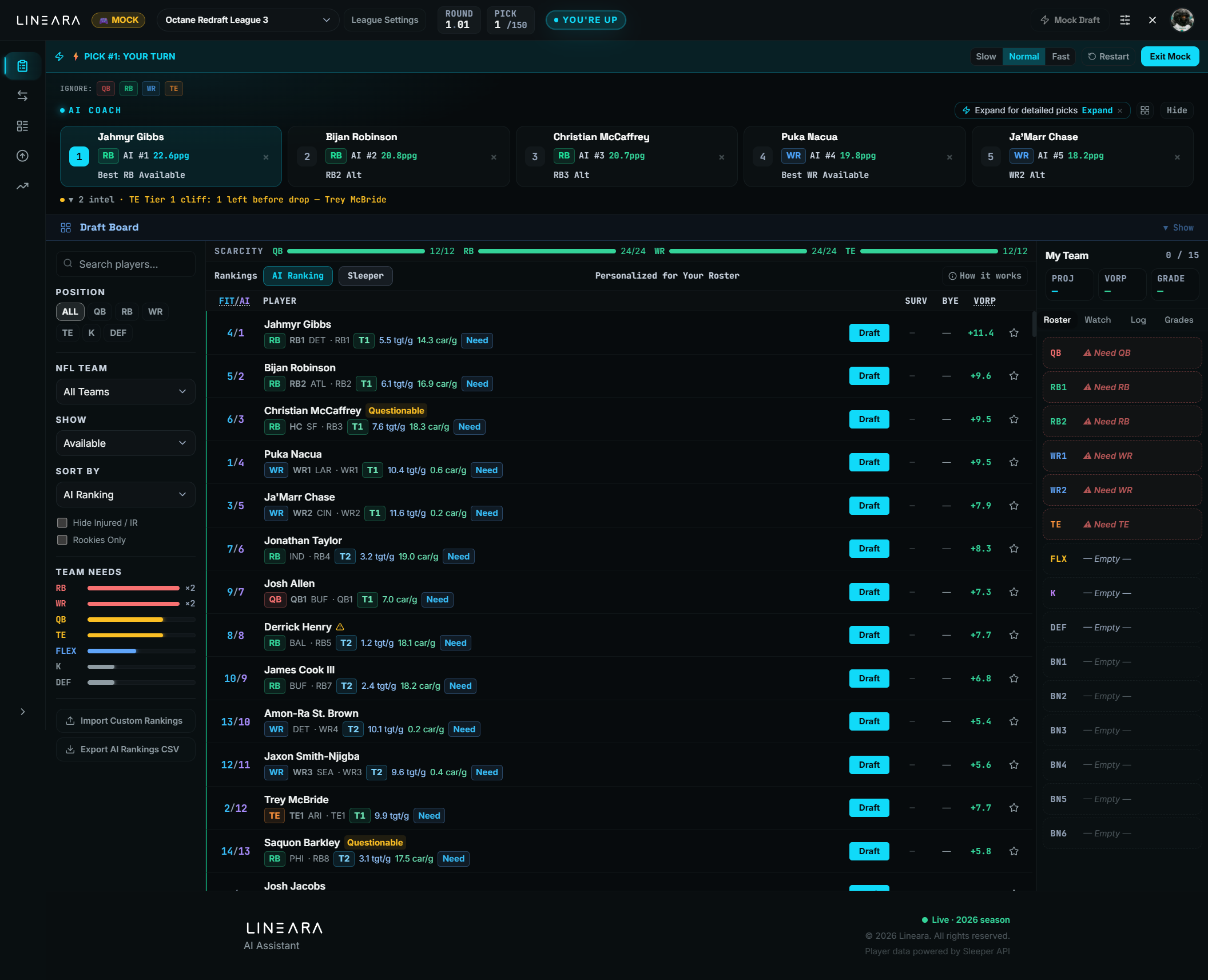
Task: Set draft speed to Fast
Action: point(1060,57)
